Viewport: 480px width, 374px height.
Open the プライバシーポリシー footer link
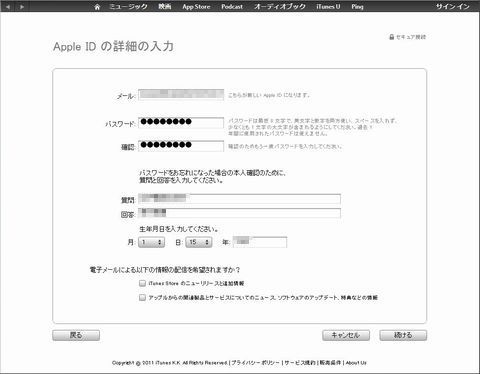click(x=255, y=363)
